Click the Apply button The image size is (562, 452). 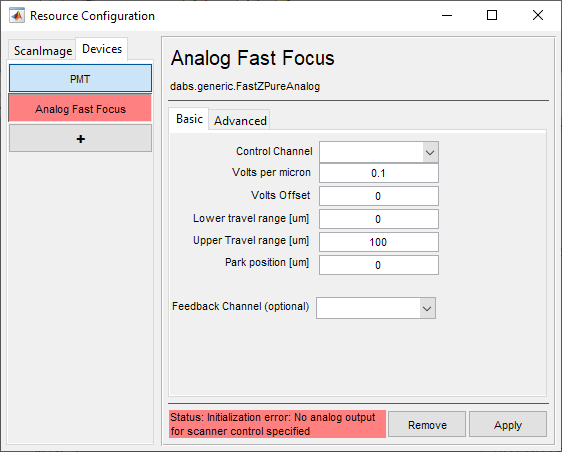point(508,424)
